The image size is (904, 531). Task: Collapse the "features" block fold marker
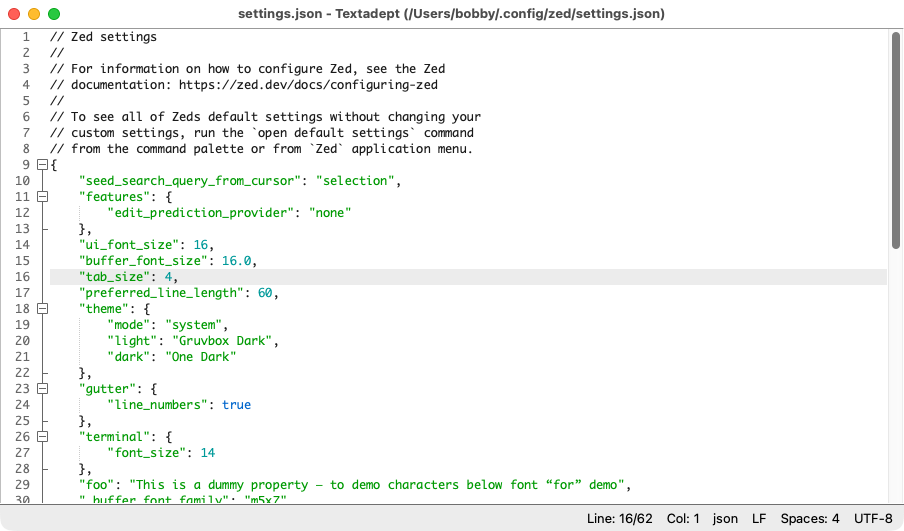point(42,197)
